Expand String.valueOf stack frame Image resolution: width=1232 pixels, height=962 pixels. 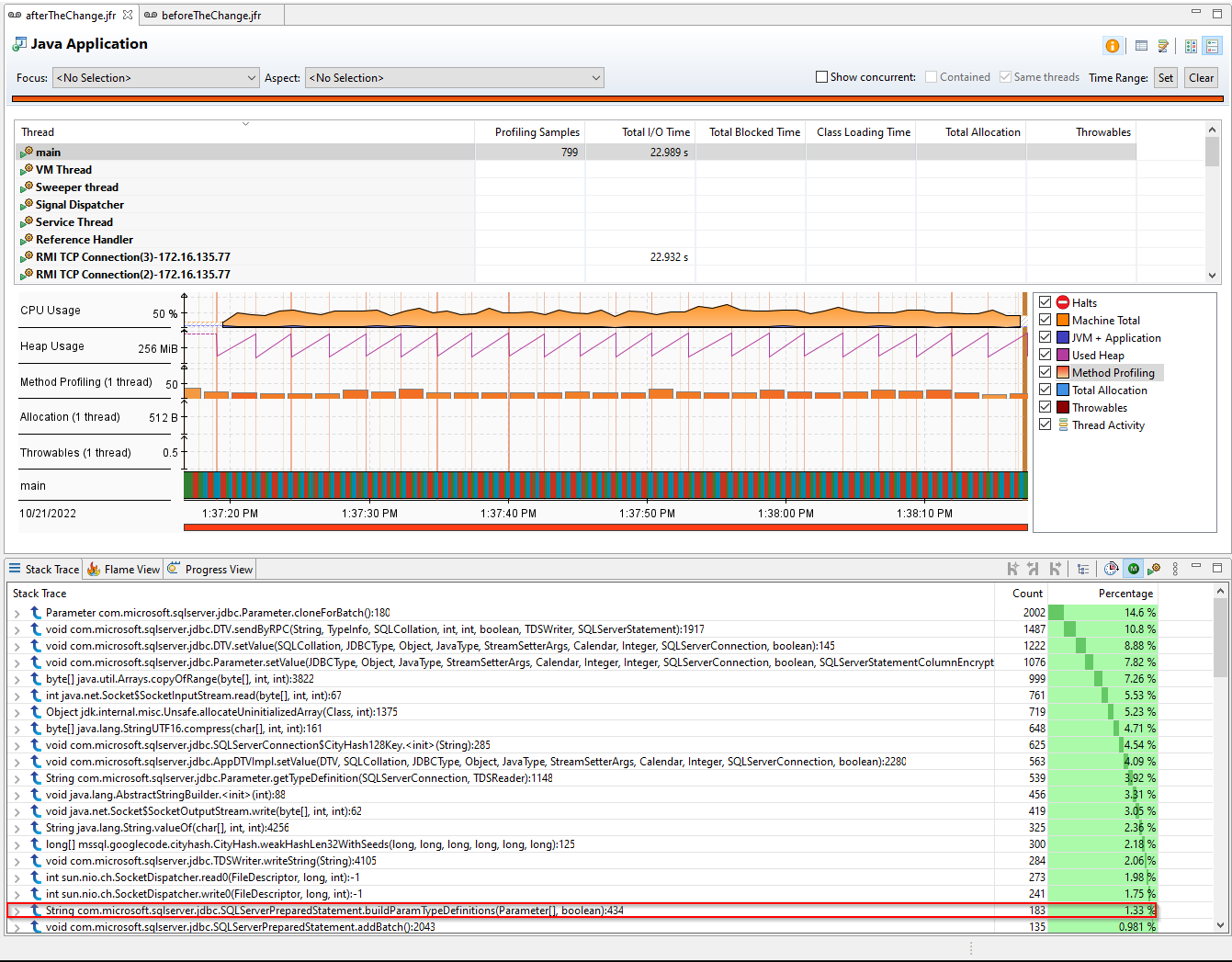pyautogui.click(x=17, y=828)
